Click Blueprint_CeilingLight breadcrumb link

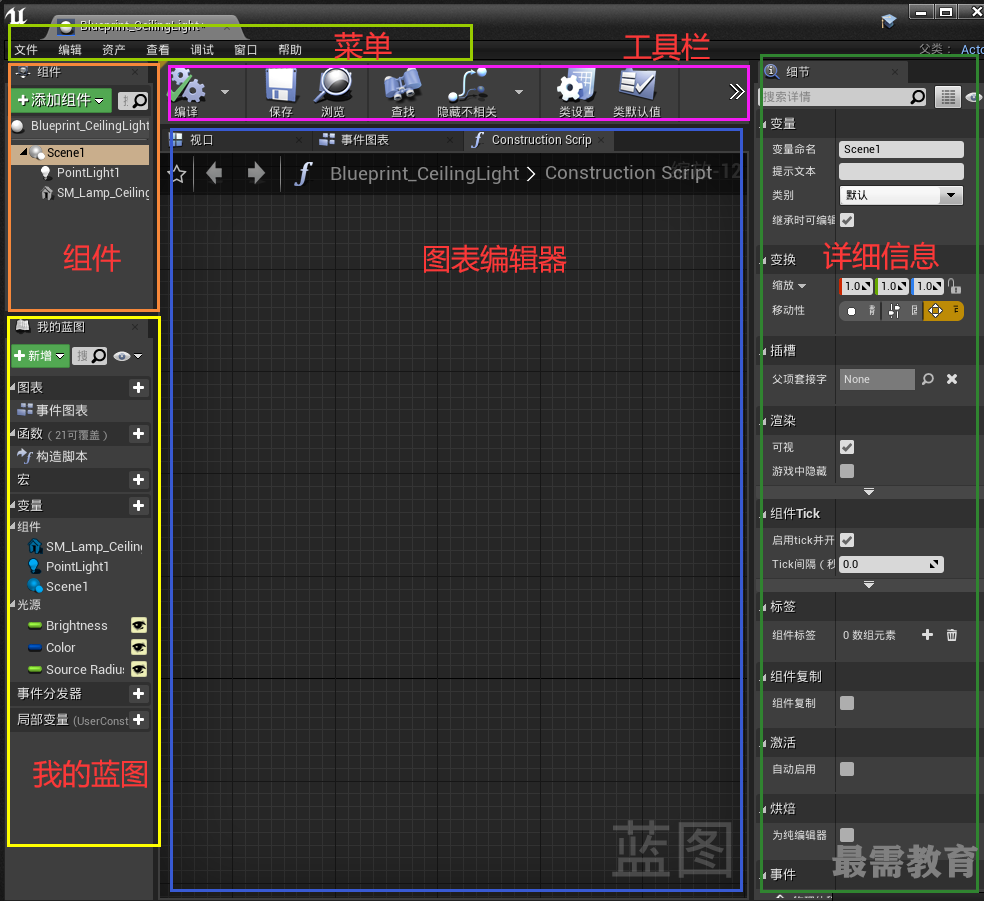click(x=424, y=173)
